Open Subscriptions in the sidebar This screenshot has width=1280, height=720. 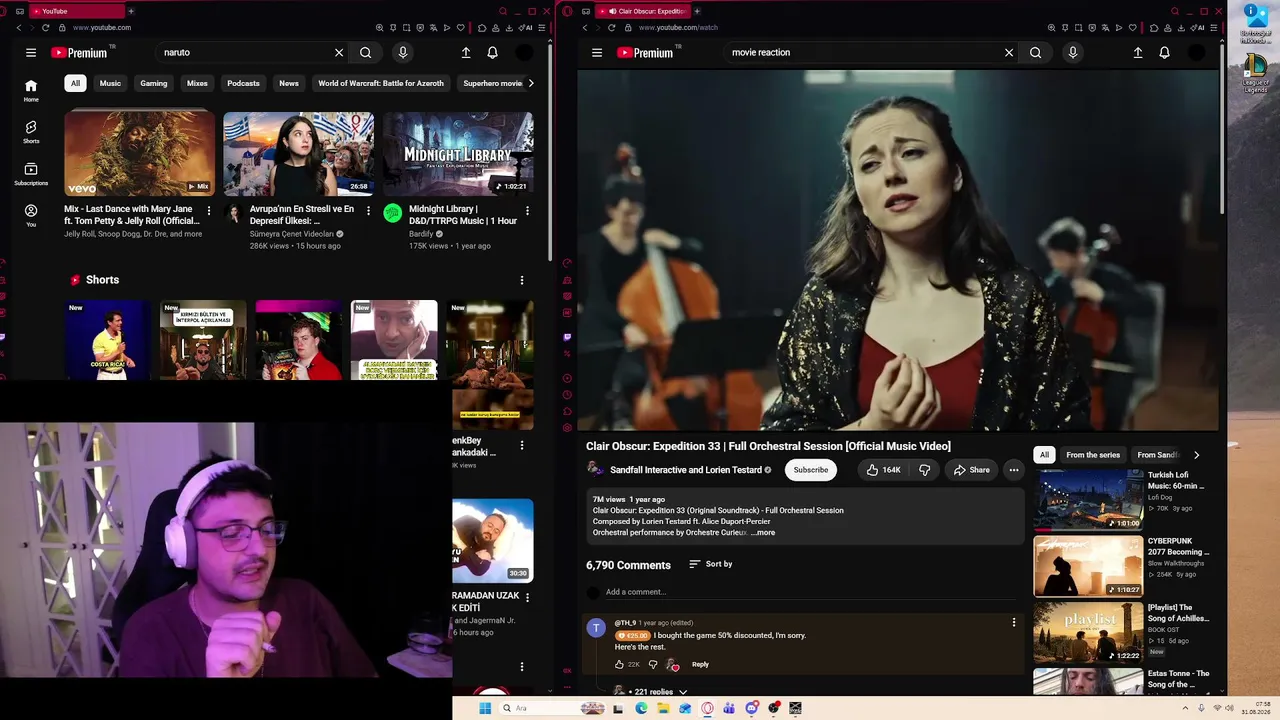31,174
